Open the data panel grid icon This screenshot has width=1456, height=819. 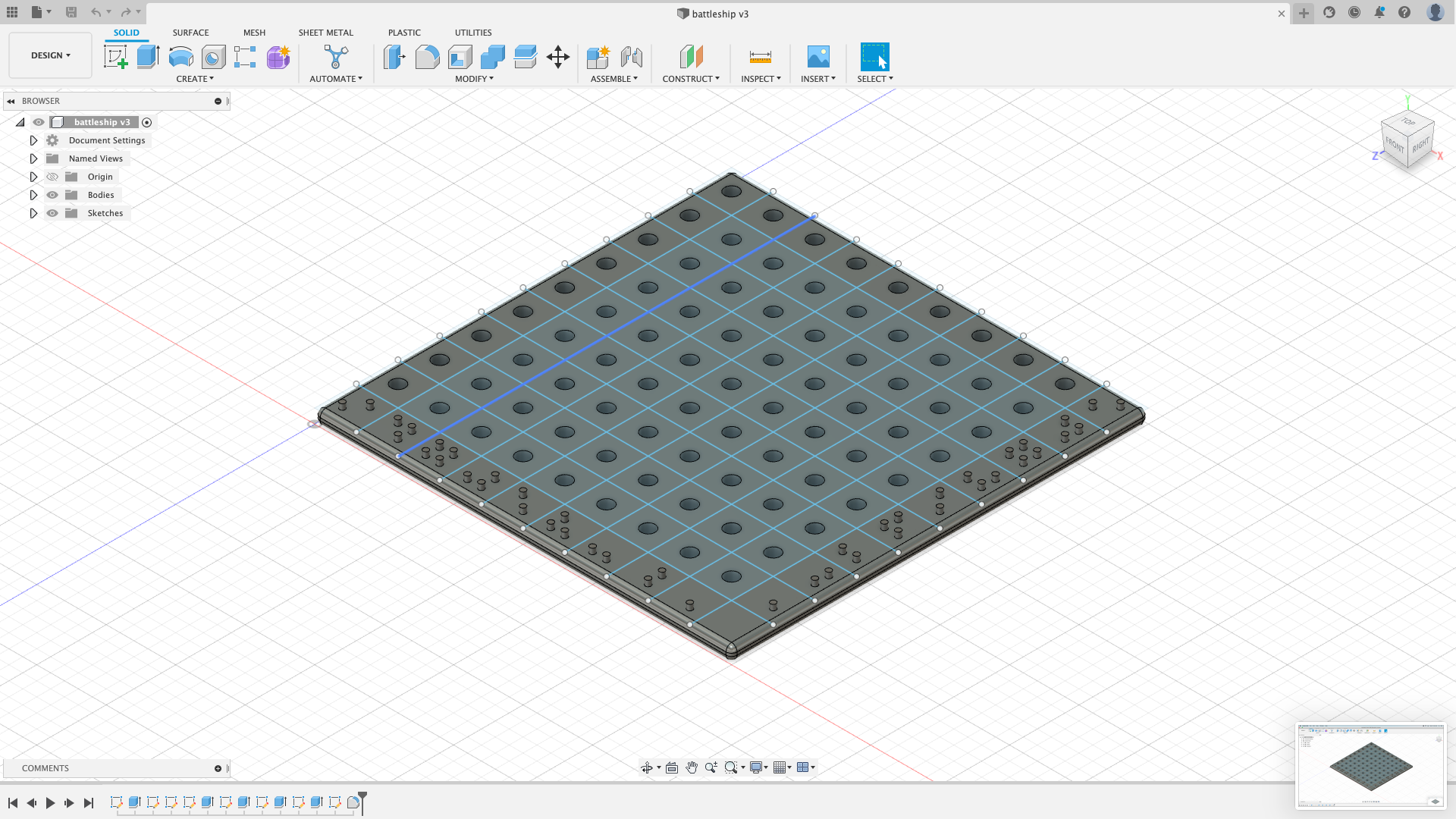pyautogui.click(x=12, y=12)
